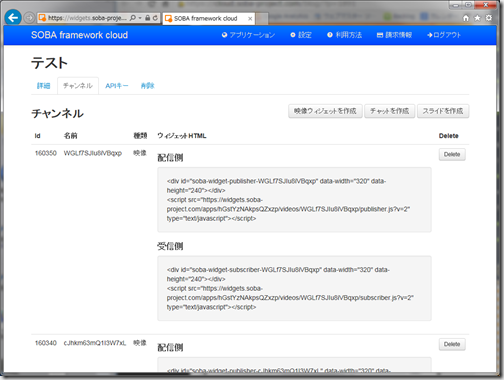
Task: Select the チャンネル tab
Action: [x=78, y=86]
